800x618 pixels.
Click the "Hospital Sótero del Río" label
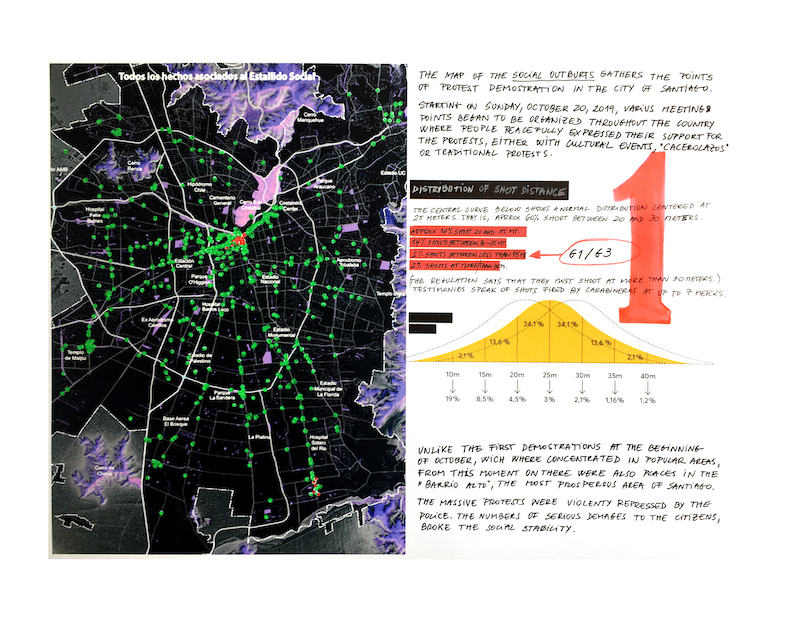(x=318, y=442)
